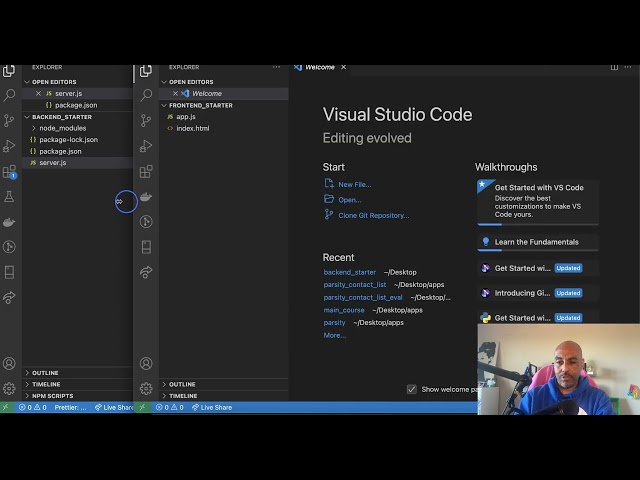Click Live Share in the frontend_starter status bar
640x480 pixels.
coord(212,407)
